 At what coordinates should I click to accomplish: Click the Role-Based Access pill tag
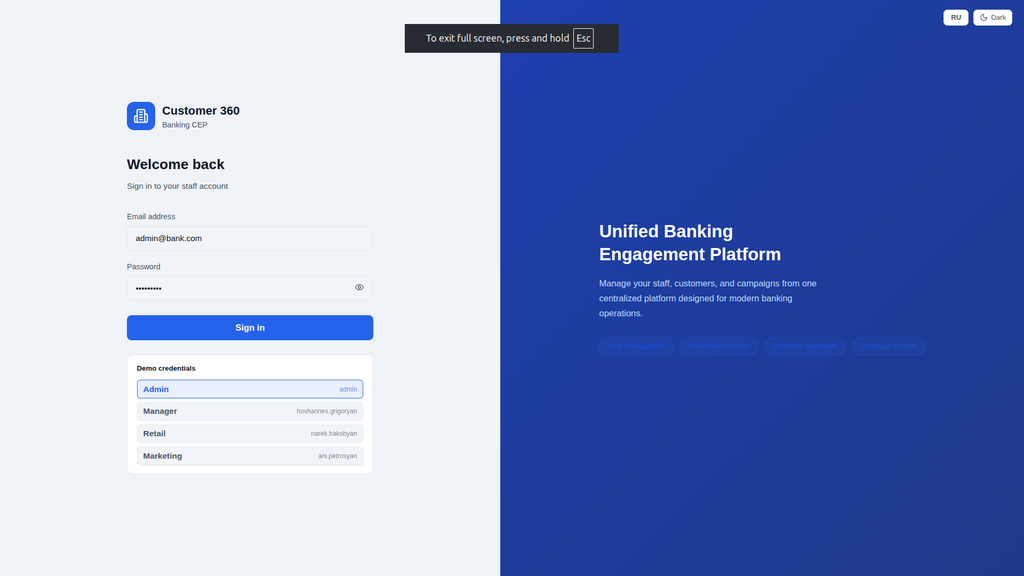click(x=718, y=346)
